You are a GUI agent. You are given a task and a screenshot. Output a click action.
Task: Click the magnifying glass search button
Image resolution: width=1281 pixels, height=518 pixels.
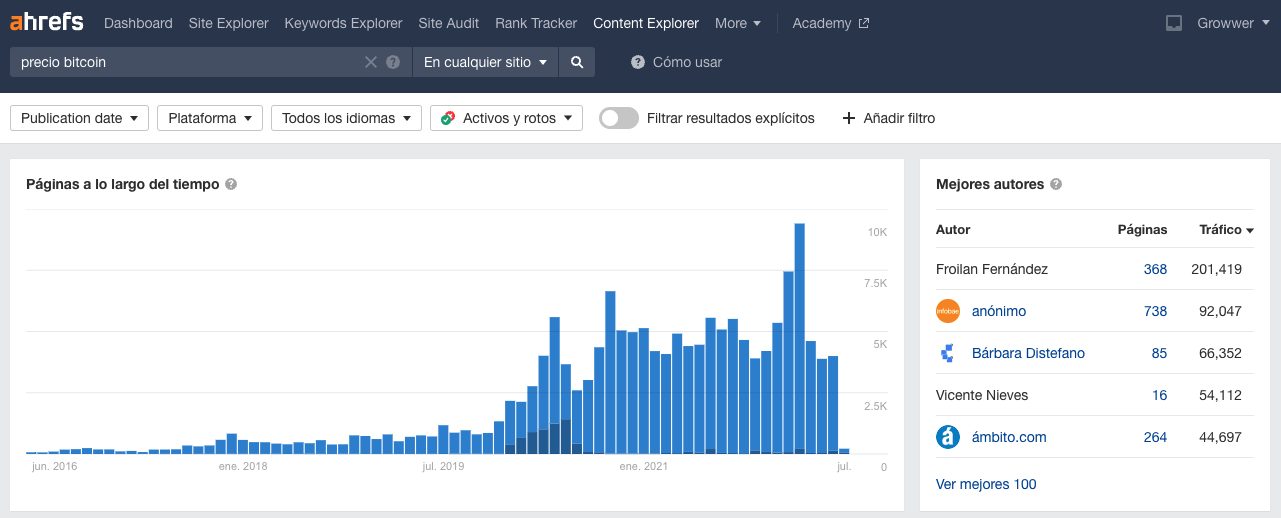577,62
